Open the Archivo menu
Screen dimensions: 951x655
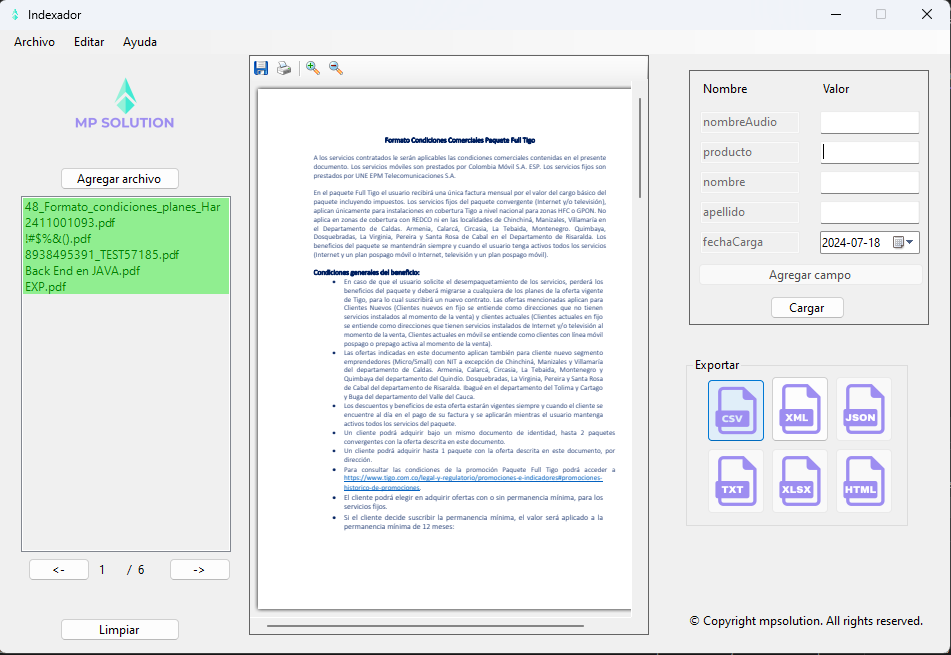(34, 41)
